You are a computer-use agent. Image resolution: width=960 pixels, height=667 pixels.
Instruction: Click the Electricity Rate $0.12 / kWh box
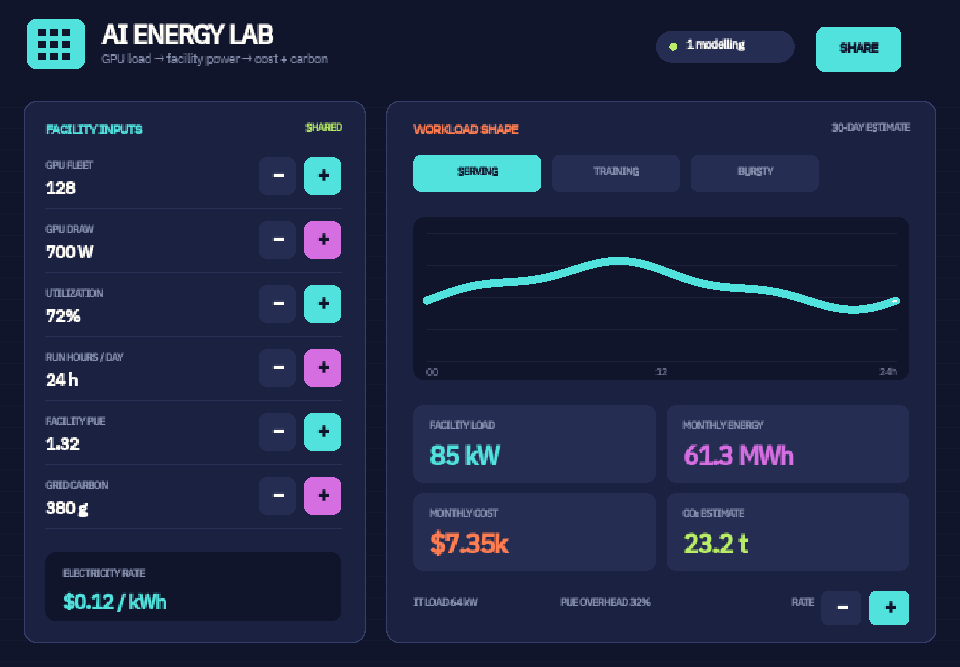tap(193, 587)
